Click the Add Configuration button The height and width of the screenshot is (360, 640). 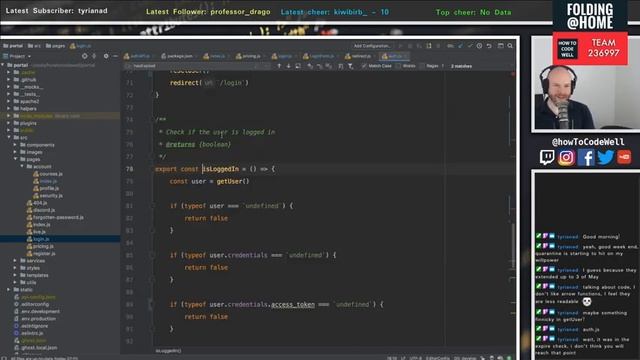pyautogui.click(x=372, y=46)
